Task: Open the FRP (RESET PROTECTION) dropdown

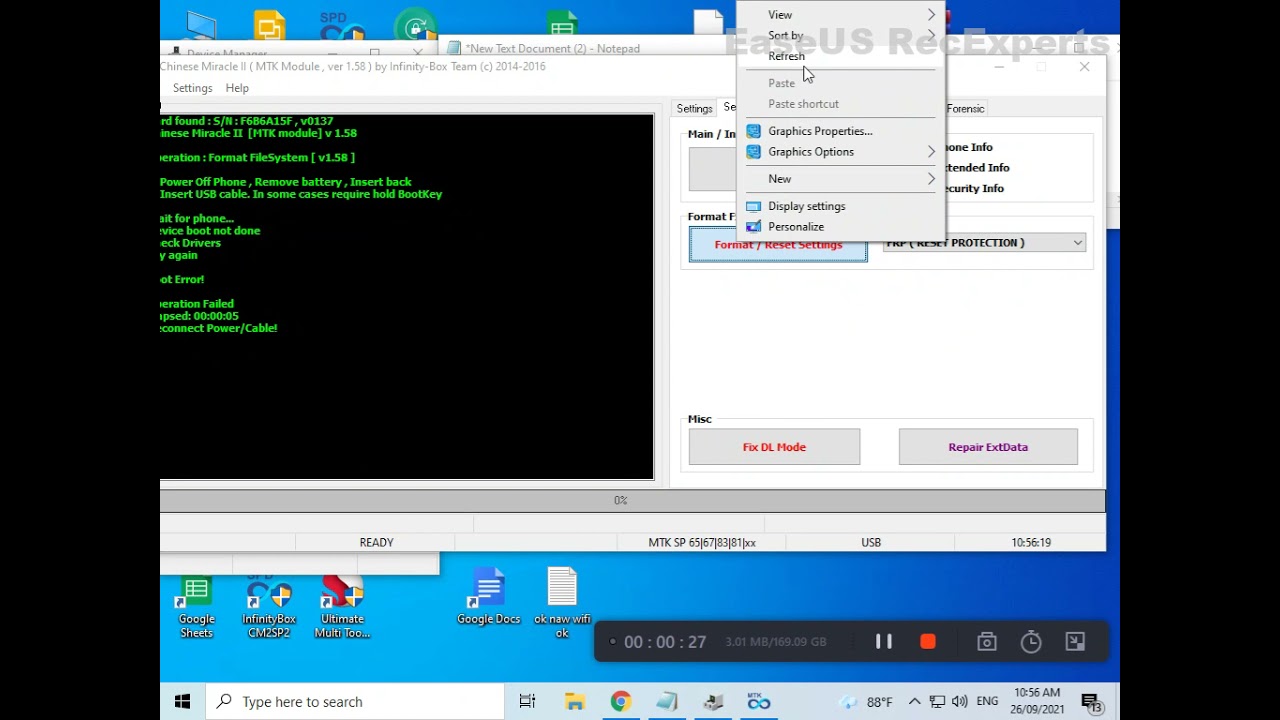Action: (x=984, y=243)
